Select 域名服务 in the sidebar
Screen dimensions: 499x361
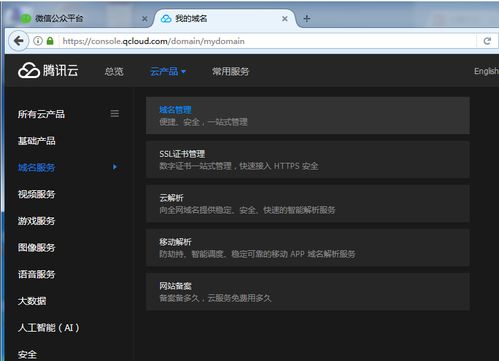pos(37,167)
